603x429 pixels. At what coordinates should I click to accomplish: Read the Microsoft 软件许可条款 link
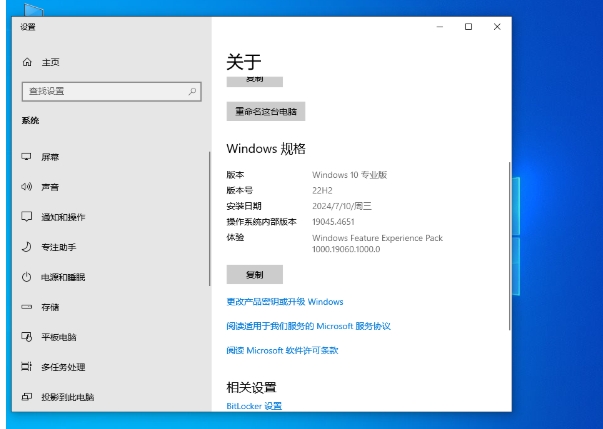pos(283,350)
